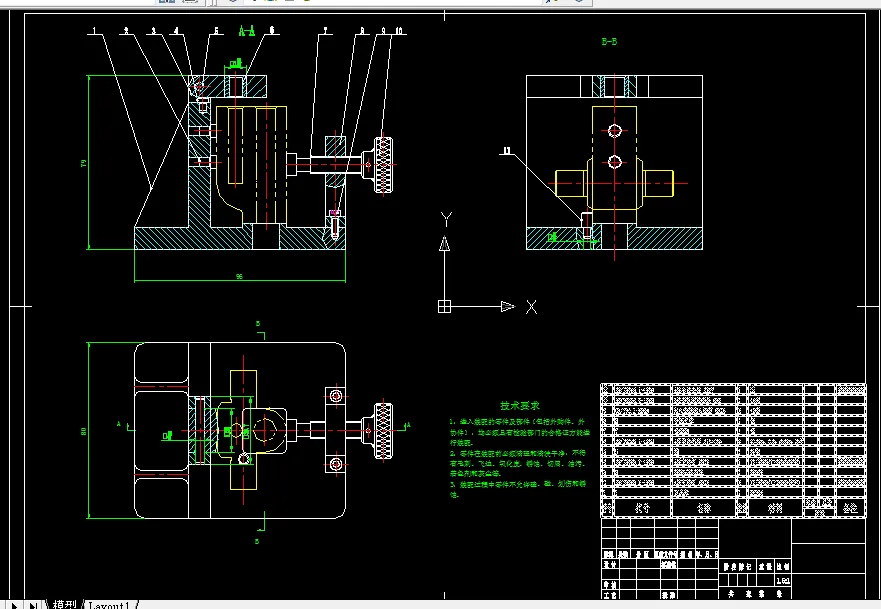
Task: Select the 80 dimension in plan view
Action: [x=84, y=431]
